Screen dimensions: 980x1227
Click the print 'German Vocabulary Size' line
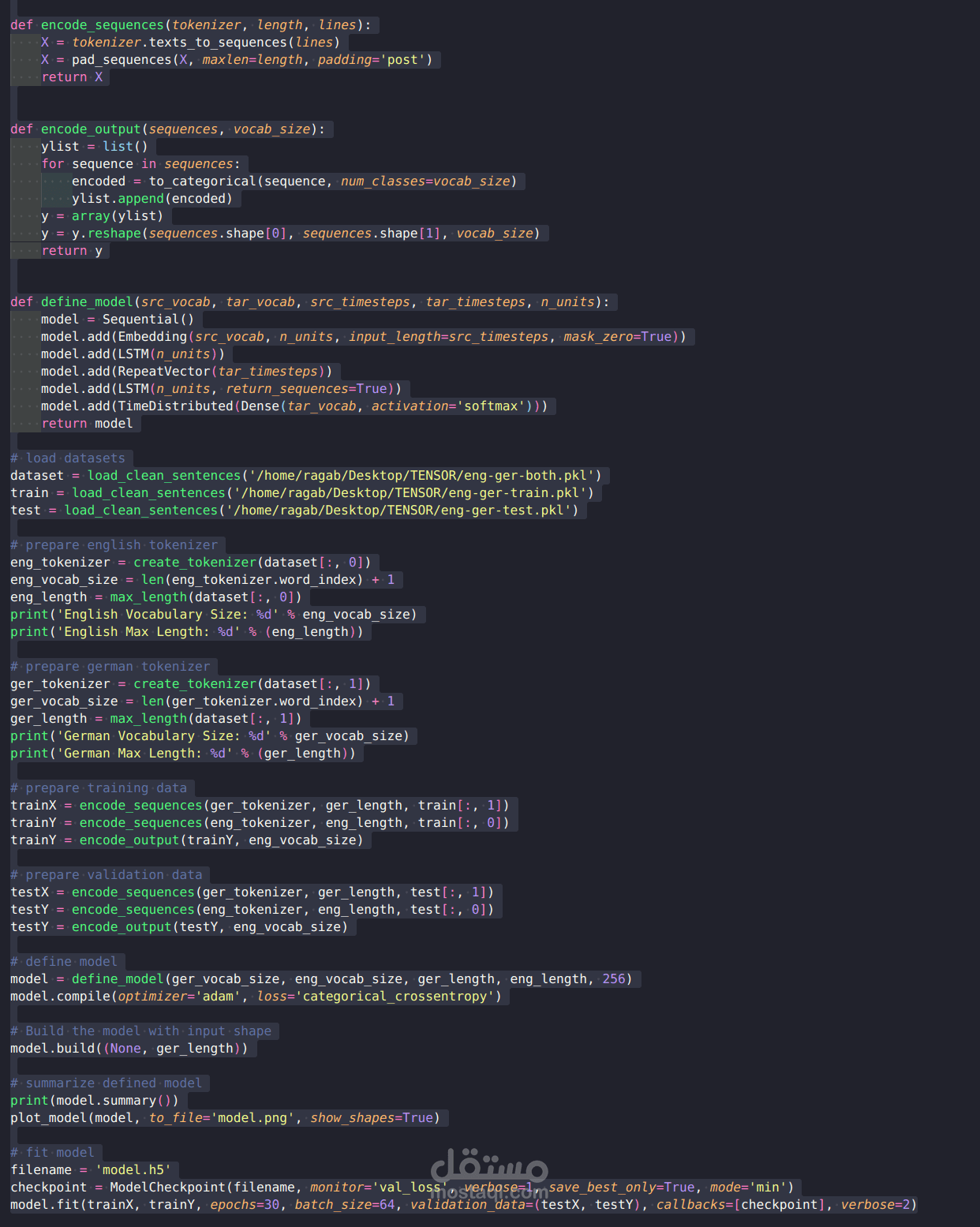210,736
